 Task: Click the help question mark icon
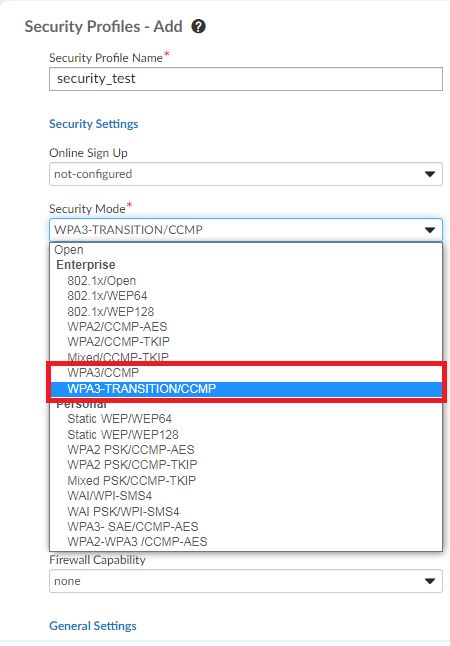point(198,27)
